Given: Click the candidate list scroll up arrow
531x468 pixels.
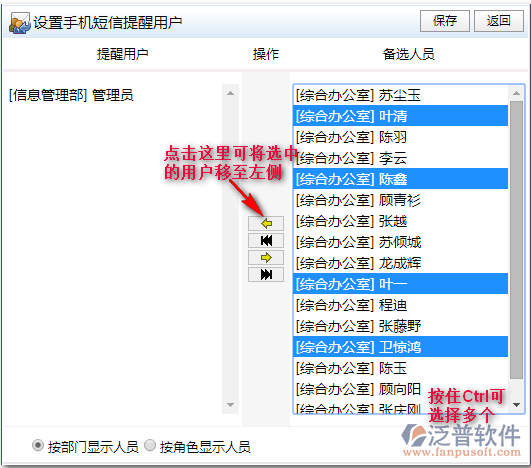Looking at the screenshot, I should click(x=516, y=93).
